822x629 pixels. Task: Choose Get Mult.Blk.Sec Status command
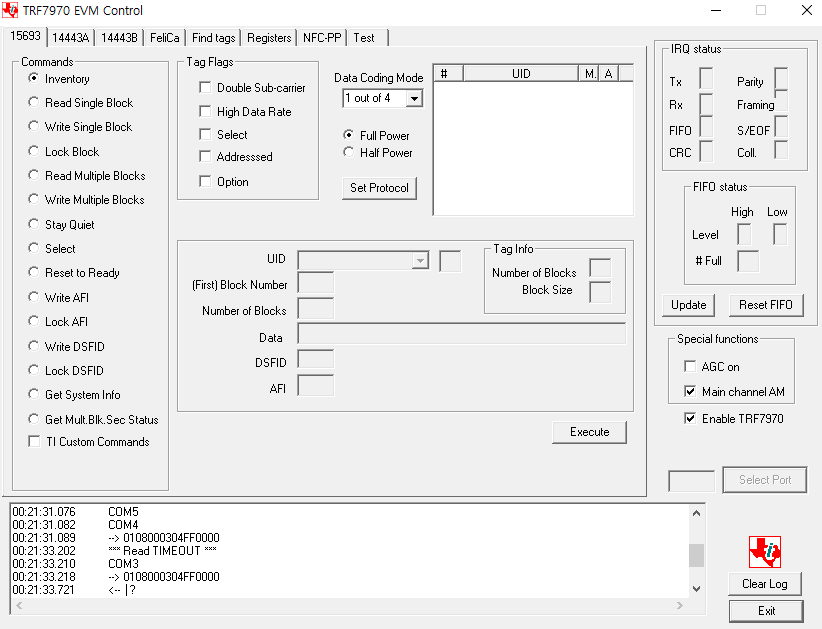tap(34, 419)
